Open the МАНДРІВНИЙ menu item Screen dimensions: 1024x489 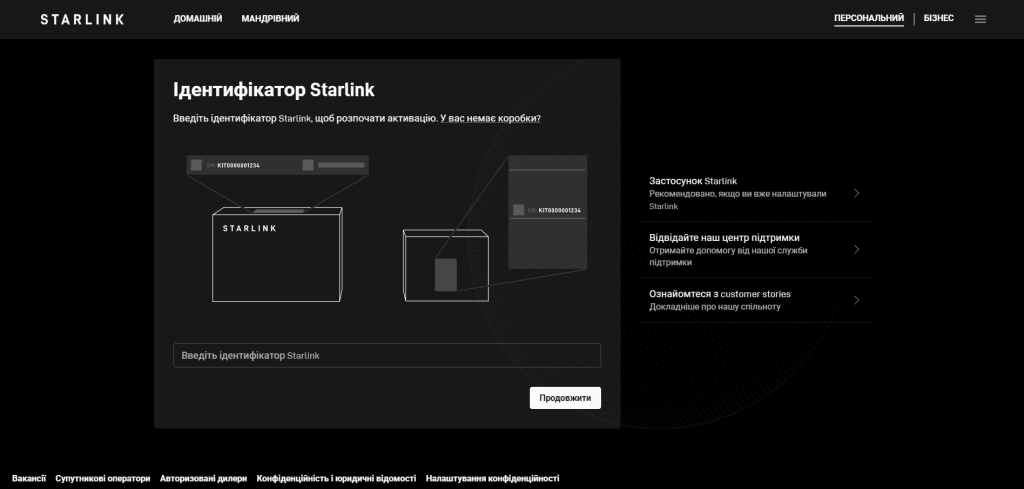[x=270, y=19]
